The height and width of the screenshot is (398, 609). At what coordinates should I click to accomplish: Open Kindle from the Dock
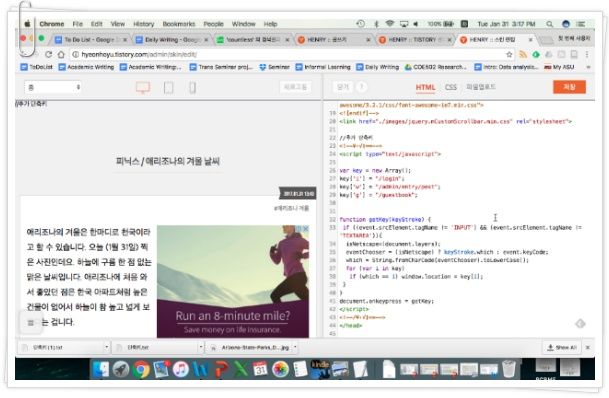(x=320, y=369)
